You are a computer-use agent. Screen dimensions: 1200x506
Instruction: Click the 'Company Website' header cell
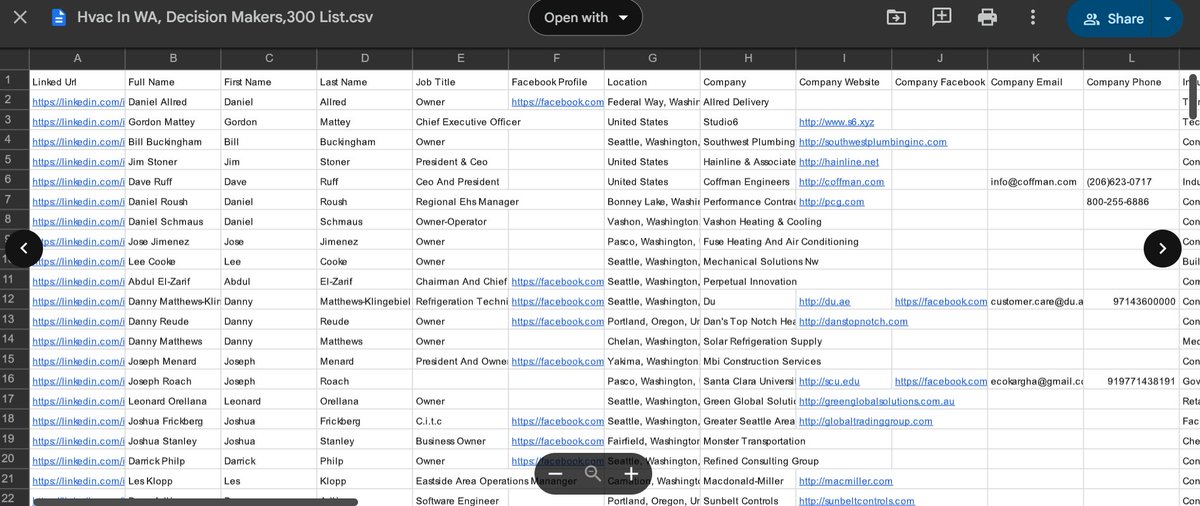[x=843, y=81]
